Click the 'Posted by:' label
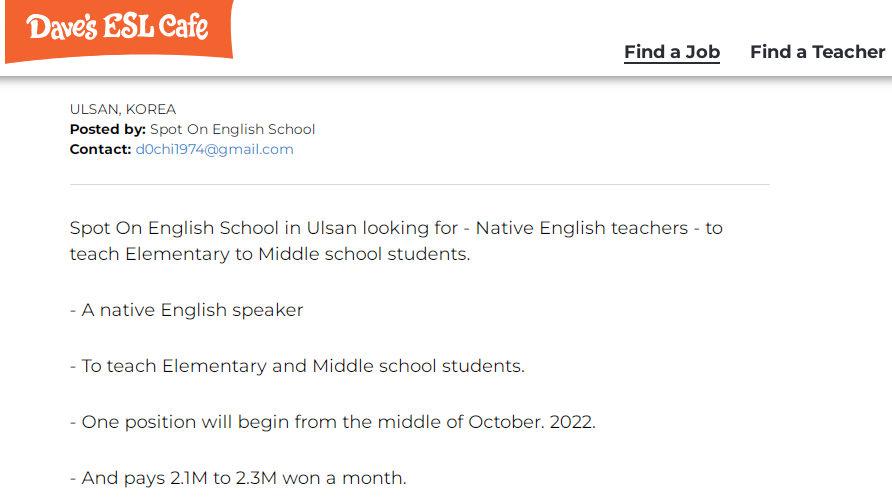 pyautogui.click(x=108, y=129)
